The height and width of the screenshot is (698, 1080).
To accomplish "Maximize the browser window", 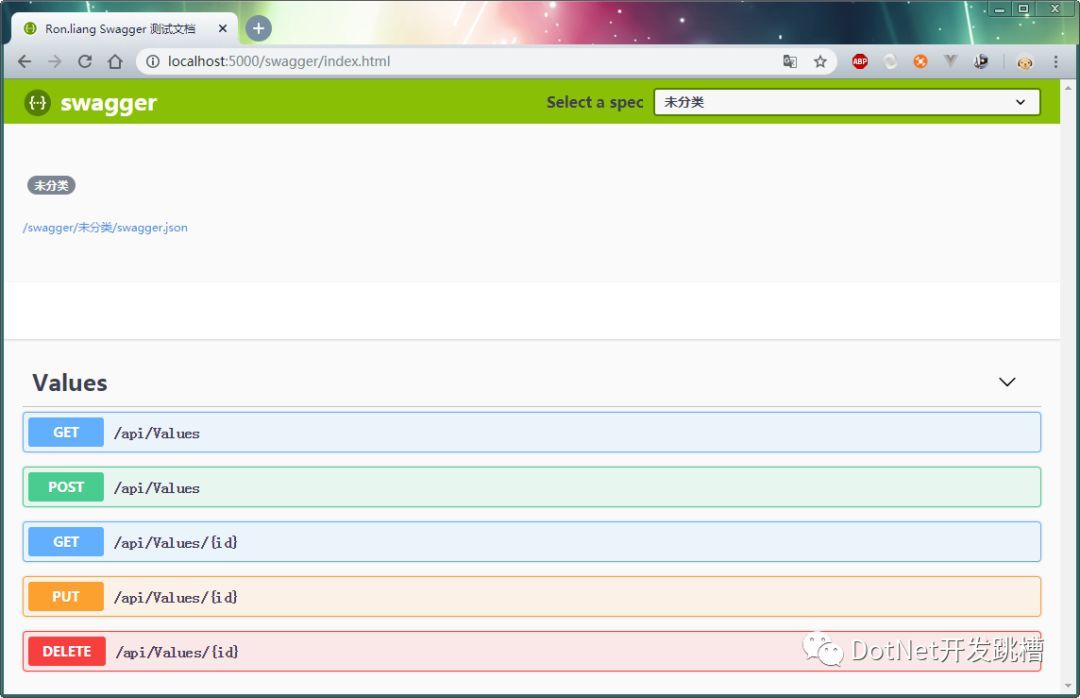I will tap(1024, 9).
